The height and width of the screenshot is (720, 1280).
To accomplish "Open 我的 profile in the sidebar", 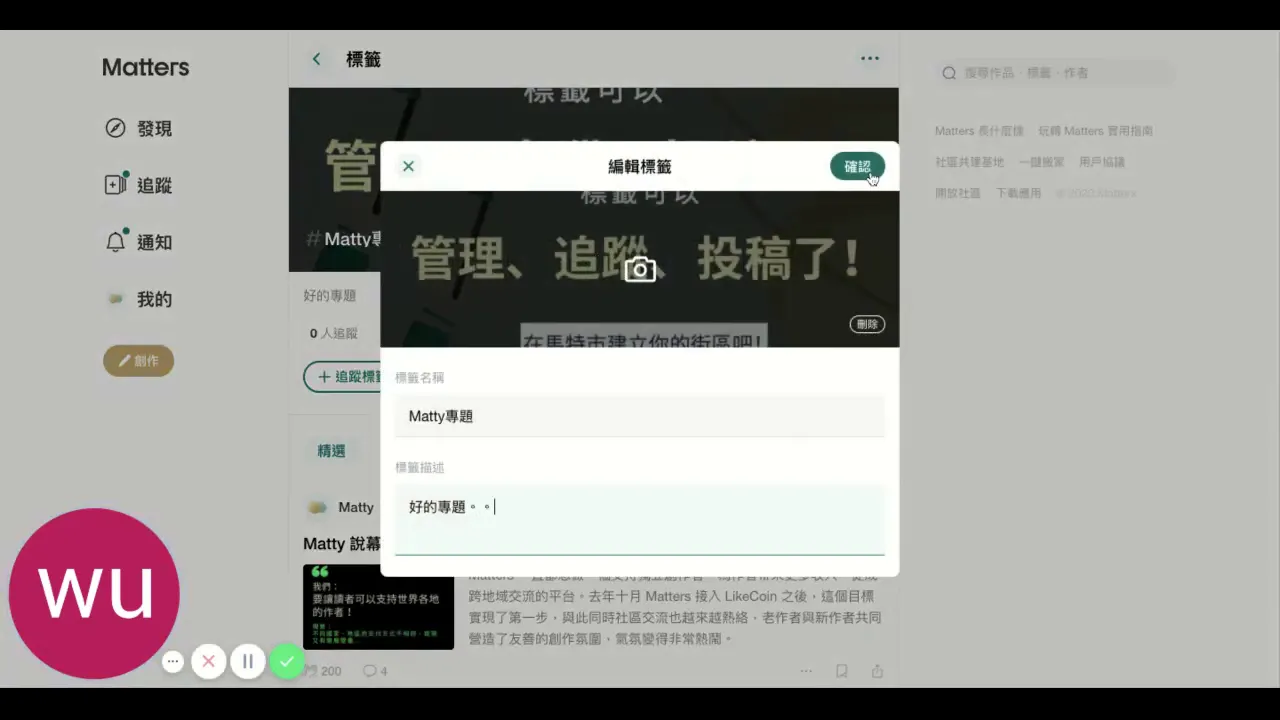I will pos(139,299).
